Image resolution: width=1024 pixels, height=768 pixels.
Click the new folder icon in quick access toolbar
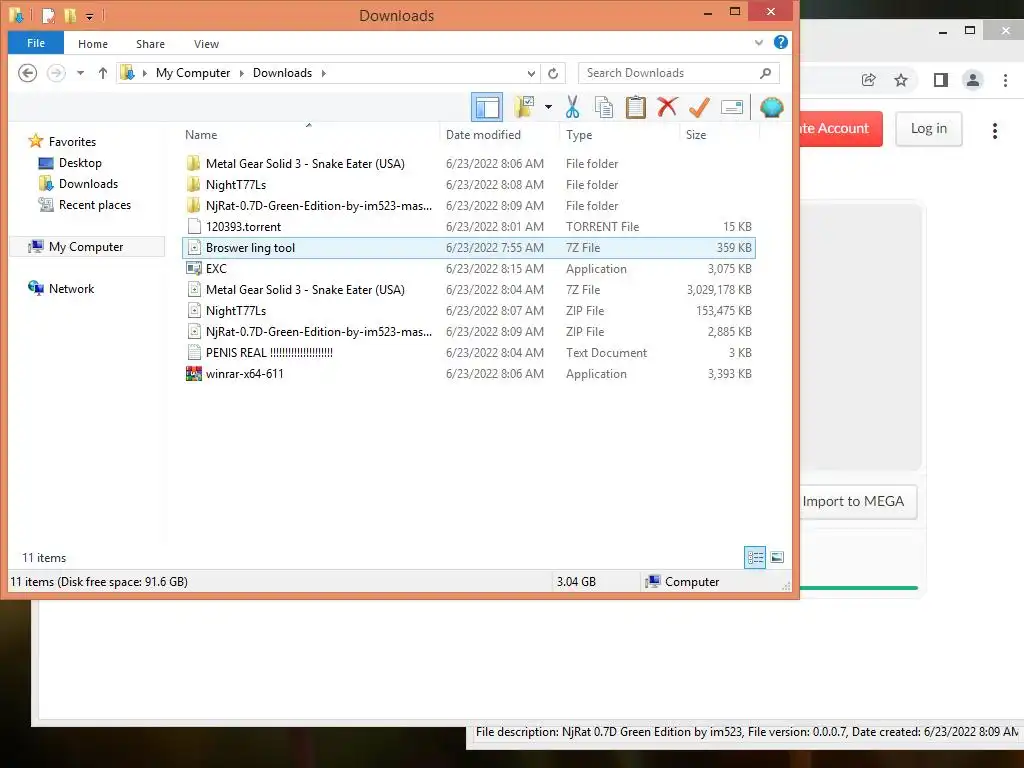70,15
